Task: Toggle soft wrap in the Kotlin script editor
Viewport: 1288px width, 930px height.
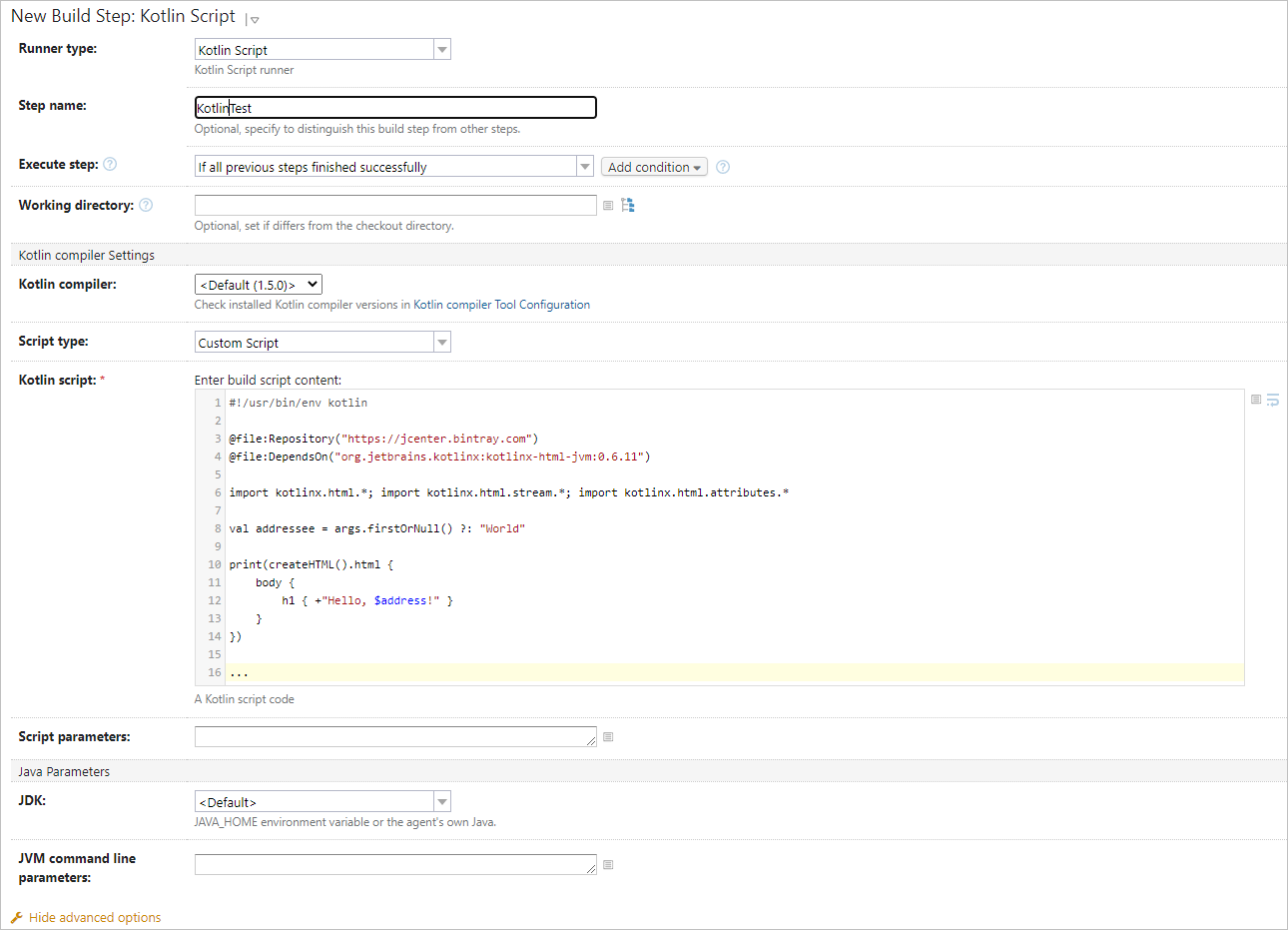Action: pyautogui.click(x=1273, y=399)
